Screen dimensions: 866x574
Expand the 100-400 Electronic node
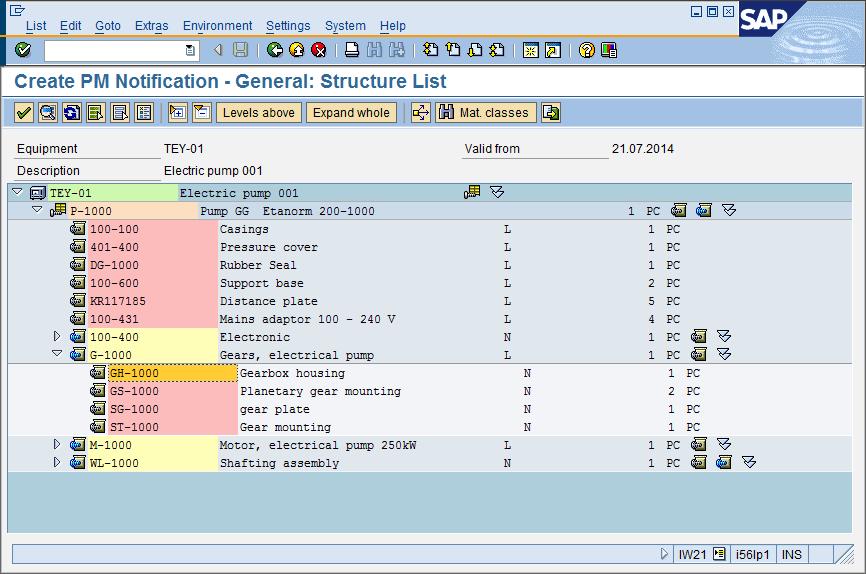[x=57, y=336]
